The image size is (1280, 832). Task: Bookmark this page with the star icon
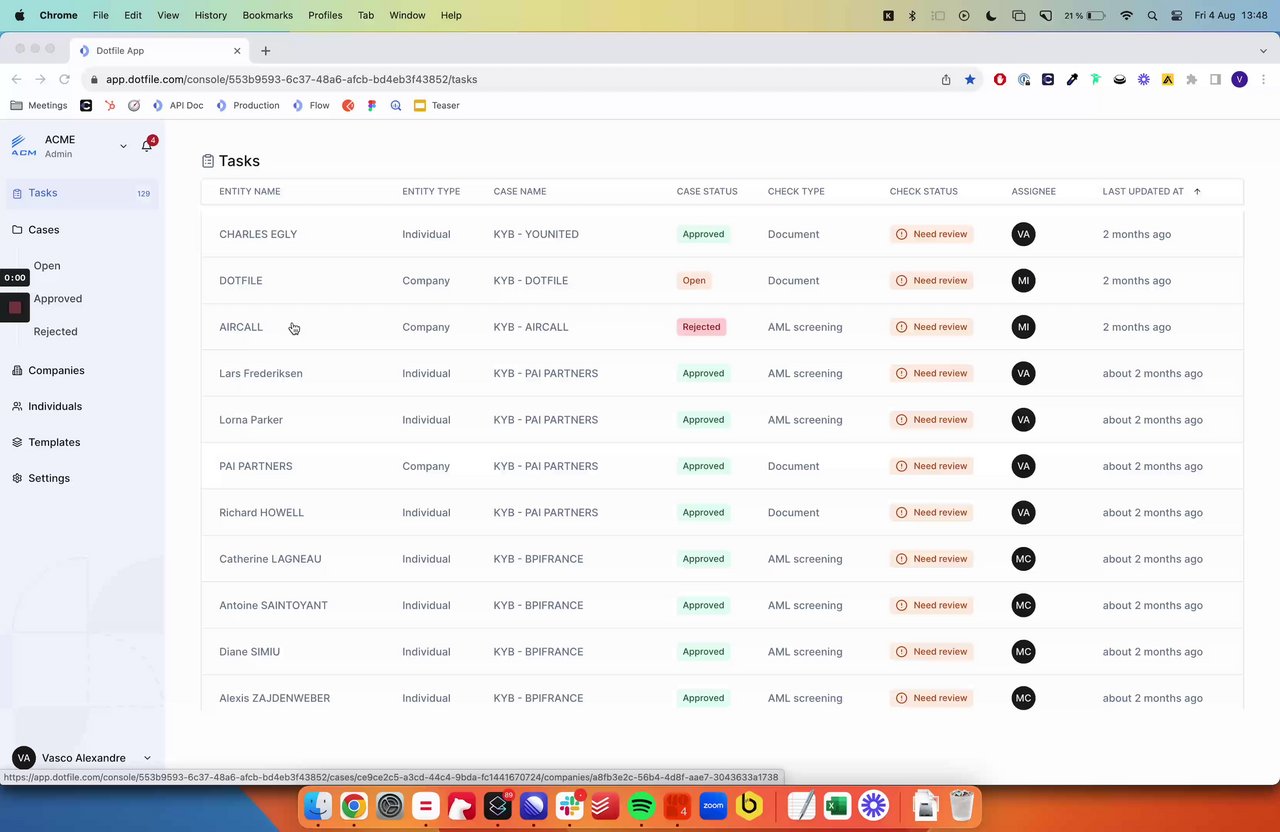coord(970,79)
